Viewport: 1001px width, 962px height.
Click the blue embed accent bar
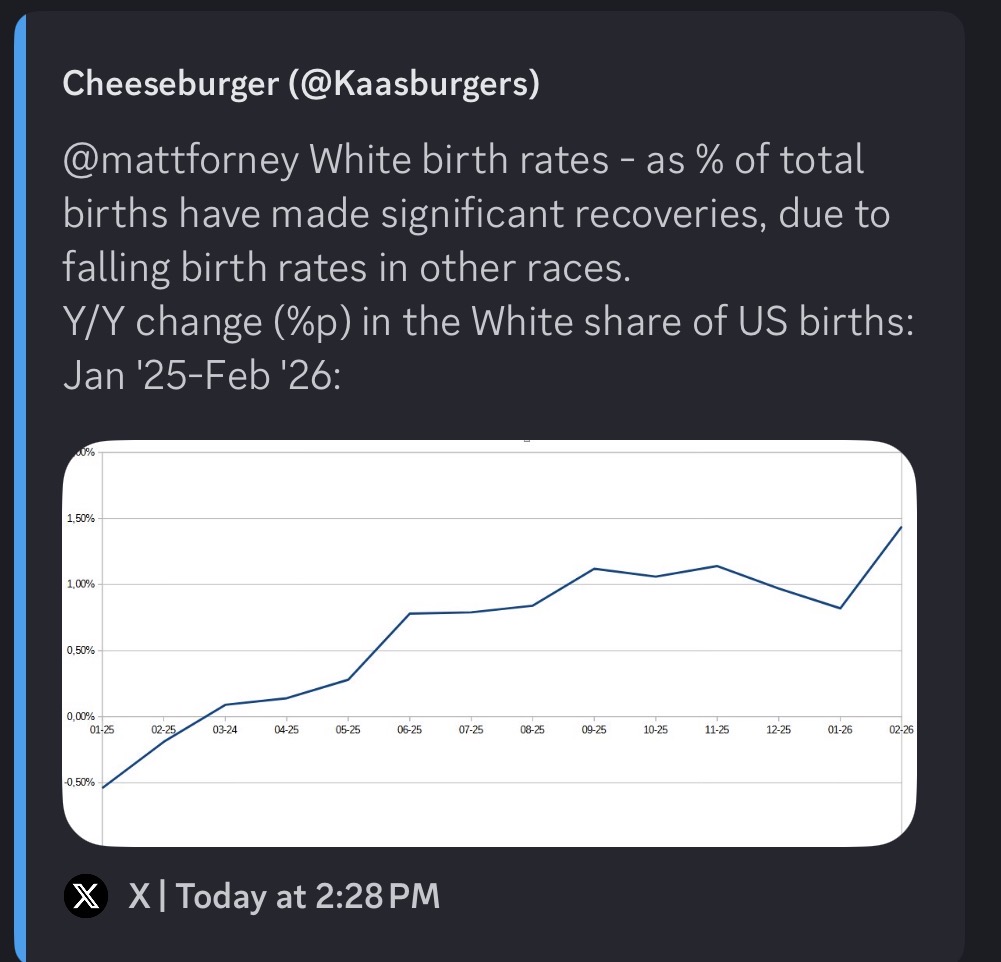click(20, 486)
